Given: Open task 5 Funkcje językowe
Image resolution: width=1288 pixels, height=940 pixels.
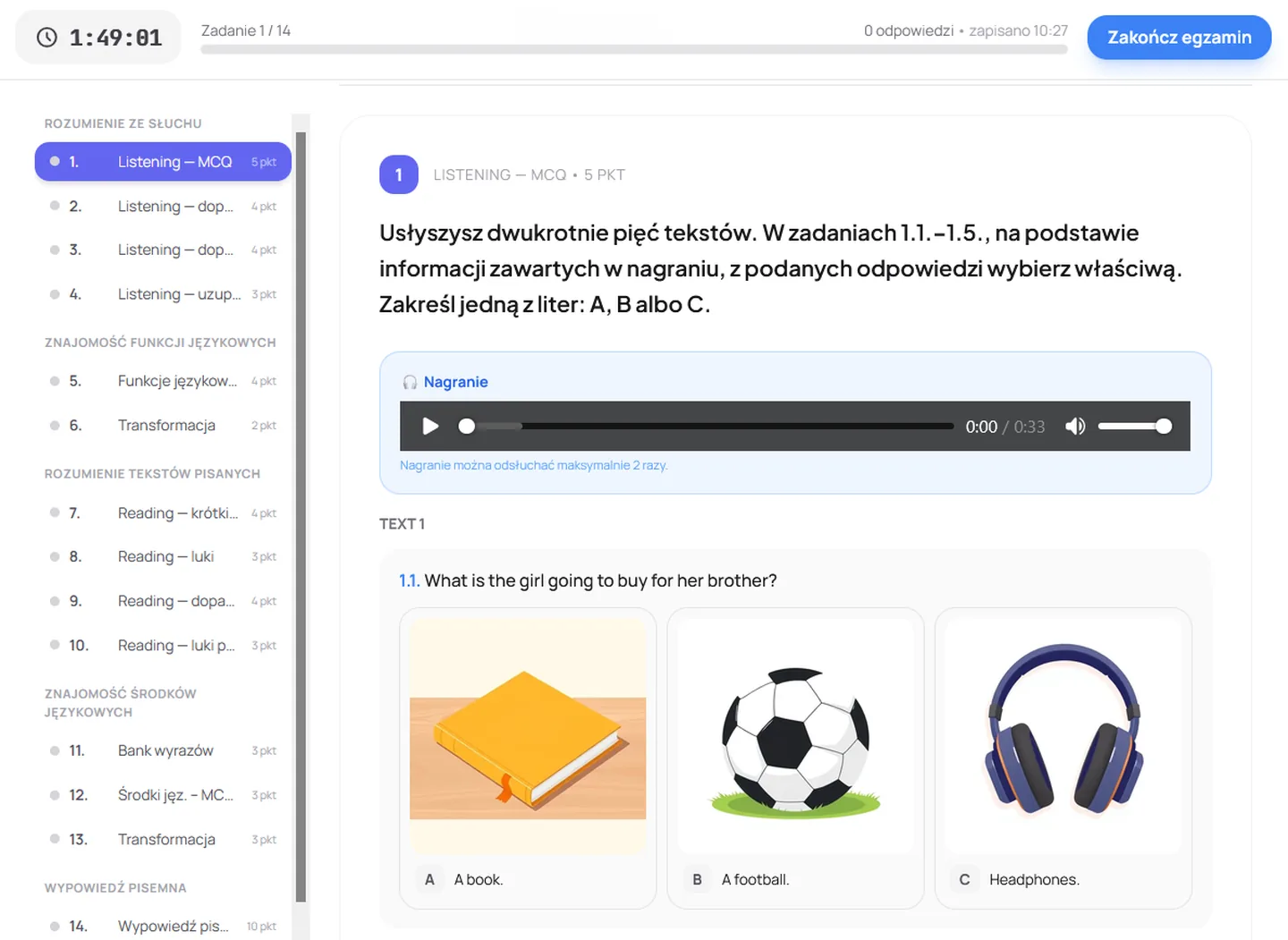Looking at the screenshot, I should (163, 381).
